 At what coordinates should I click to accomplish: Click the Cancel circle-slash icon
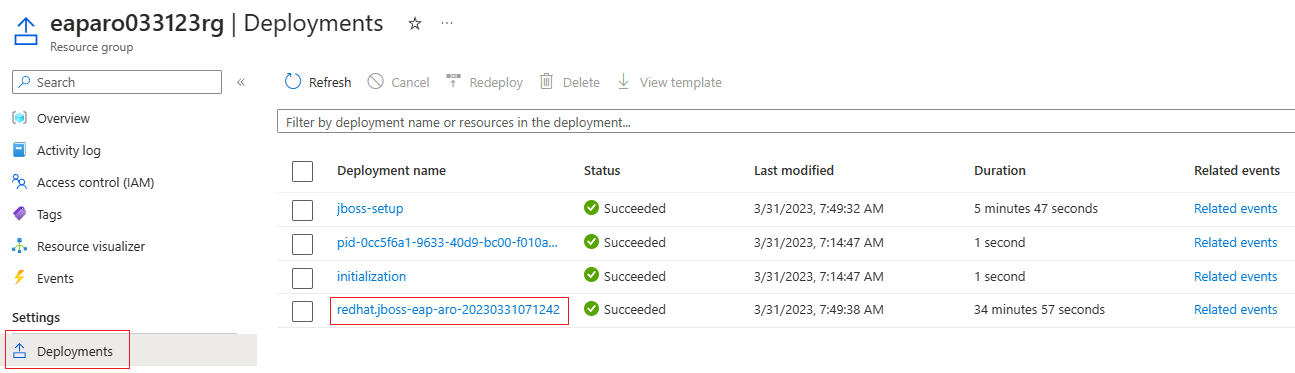click(x=376, y=82)
